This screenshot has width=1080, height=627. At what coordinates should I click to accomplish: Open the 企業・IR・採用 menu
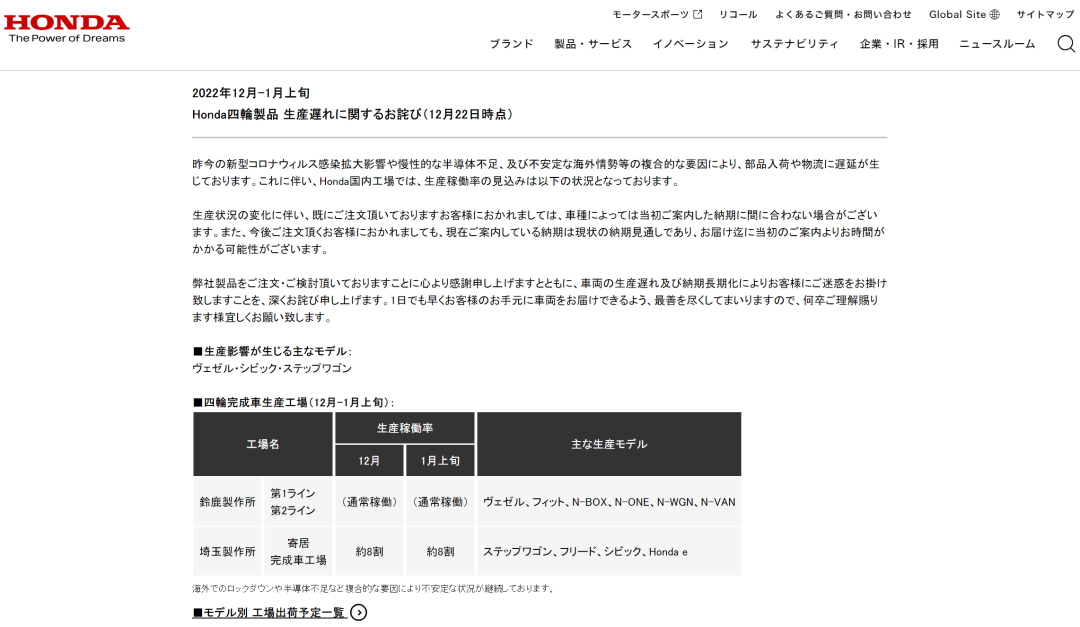899,44
